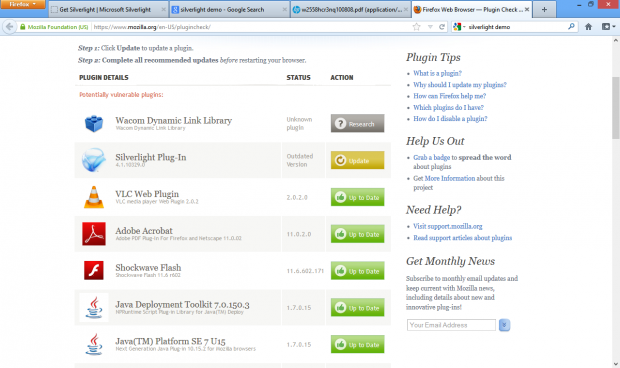Click 'Outdated Version' status text
The height and width of the screenshot is (368, 620).
(300, 160)
